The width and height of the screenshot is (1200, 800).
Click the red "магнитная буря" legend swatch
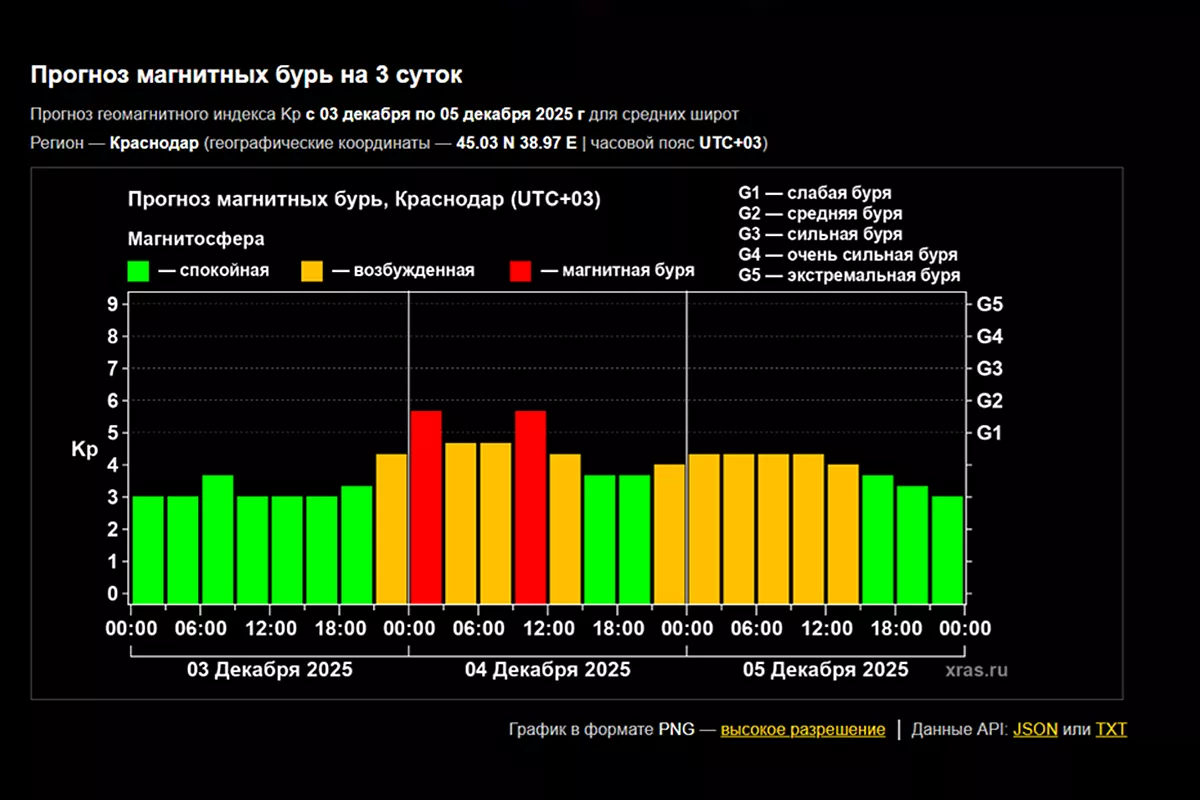521,271
